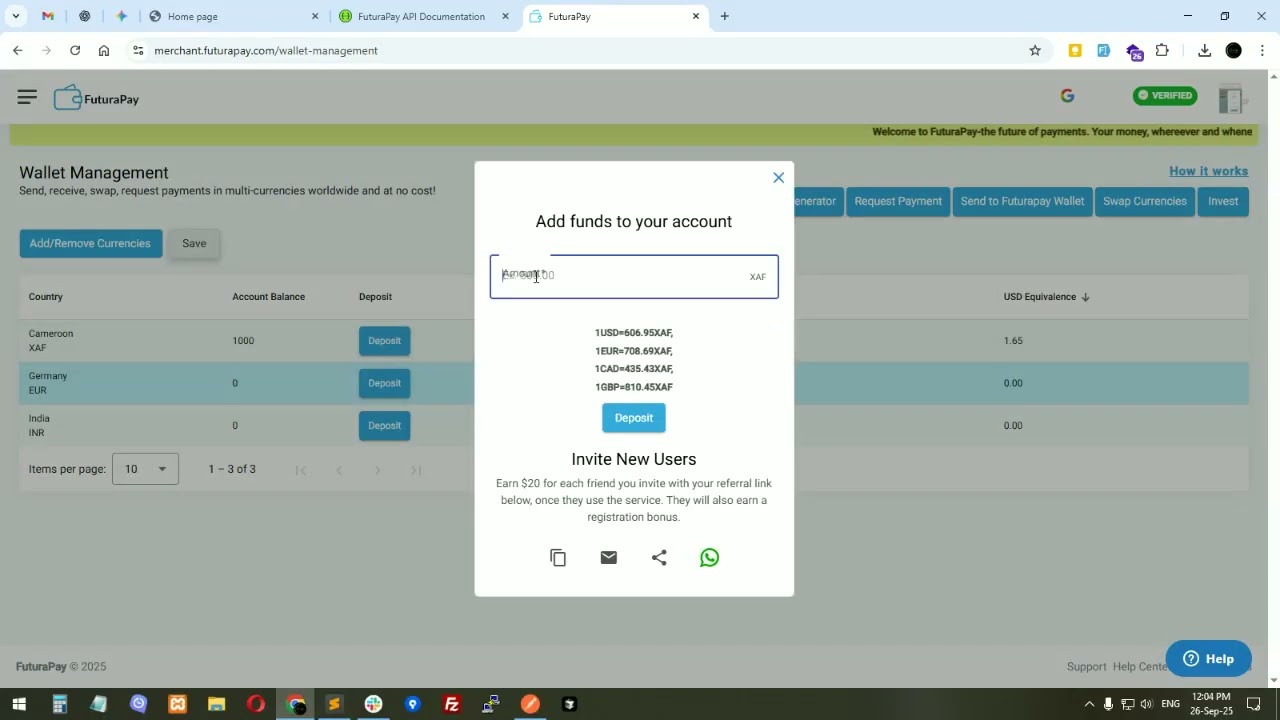1280x720 pixels.
Task: Bookmark this page with the star icon
Action: point(1035,50)
